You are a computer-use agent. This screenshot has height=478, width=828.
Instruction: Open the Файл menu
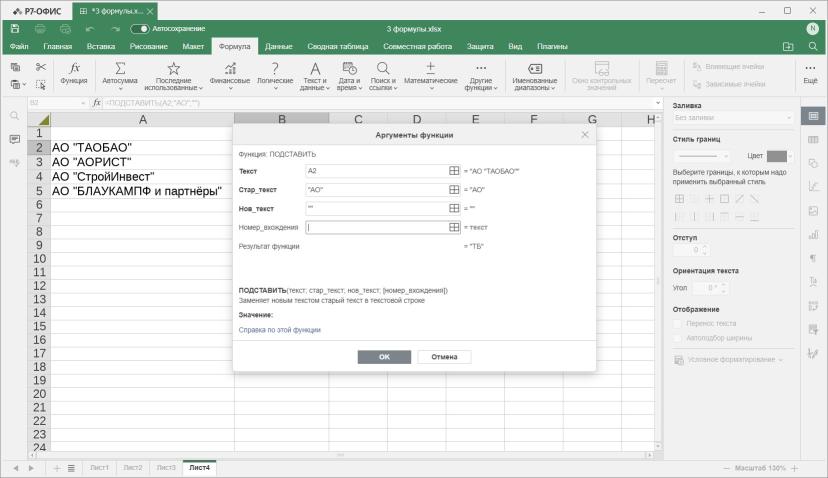pyautogui.click(x=19, y=46)
